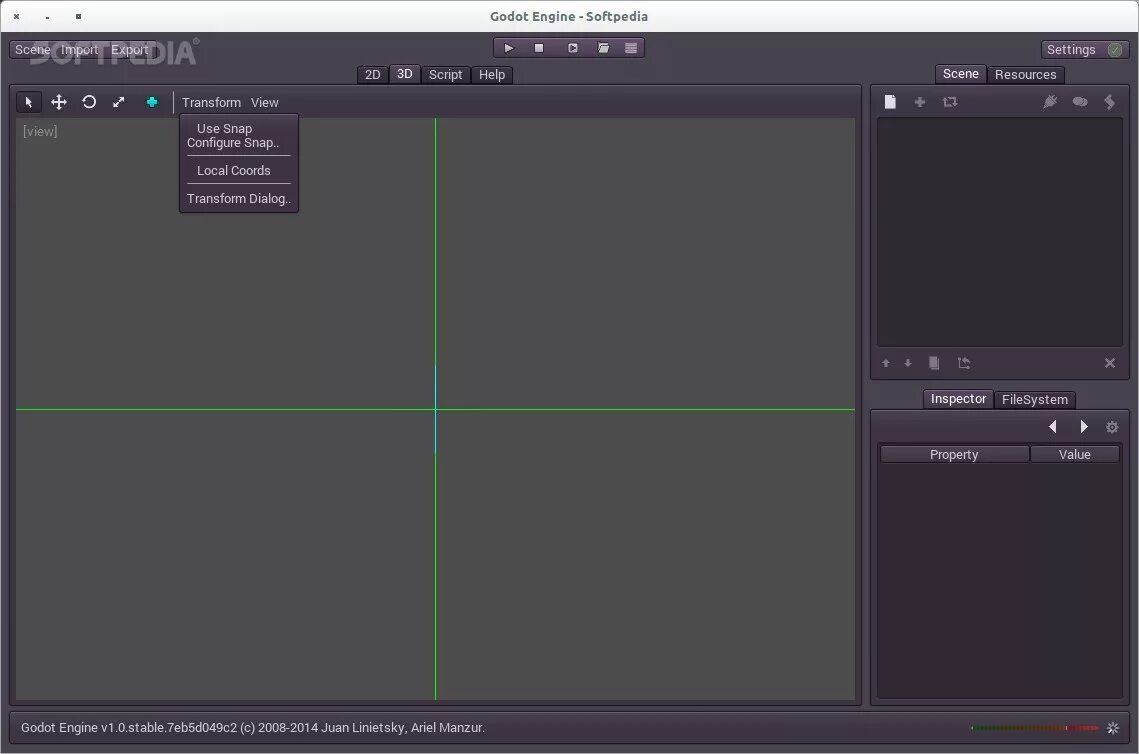Click the green check indicator in Settings
Image resolution: width=1139 pixels, height=754 pixels.
point(1114,49)
